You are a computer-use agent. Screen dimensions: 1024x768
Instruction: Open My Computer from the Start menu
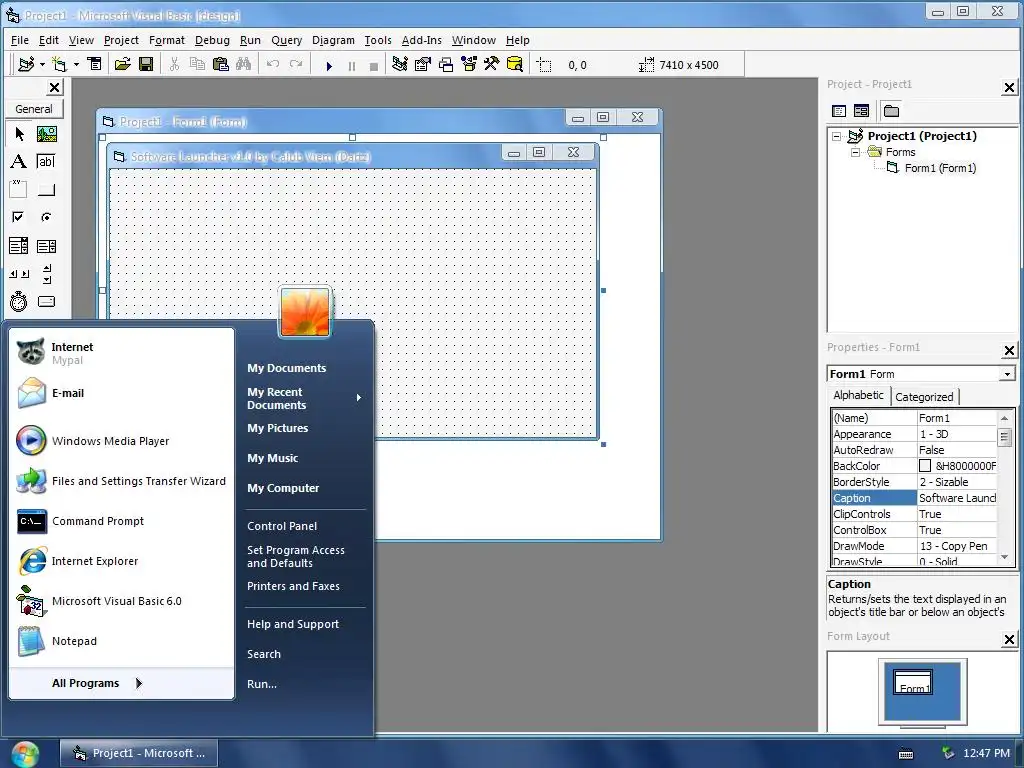283,488
